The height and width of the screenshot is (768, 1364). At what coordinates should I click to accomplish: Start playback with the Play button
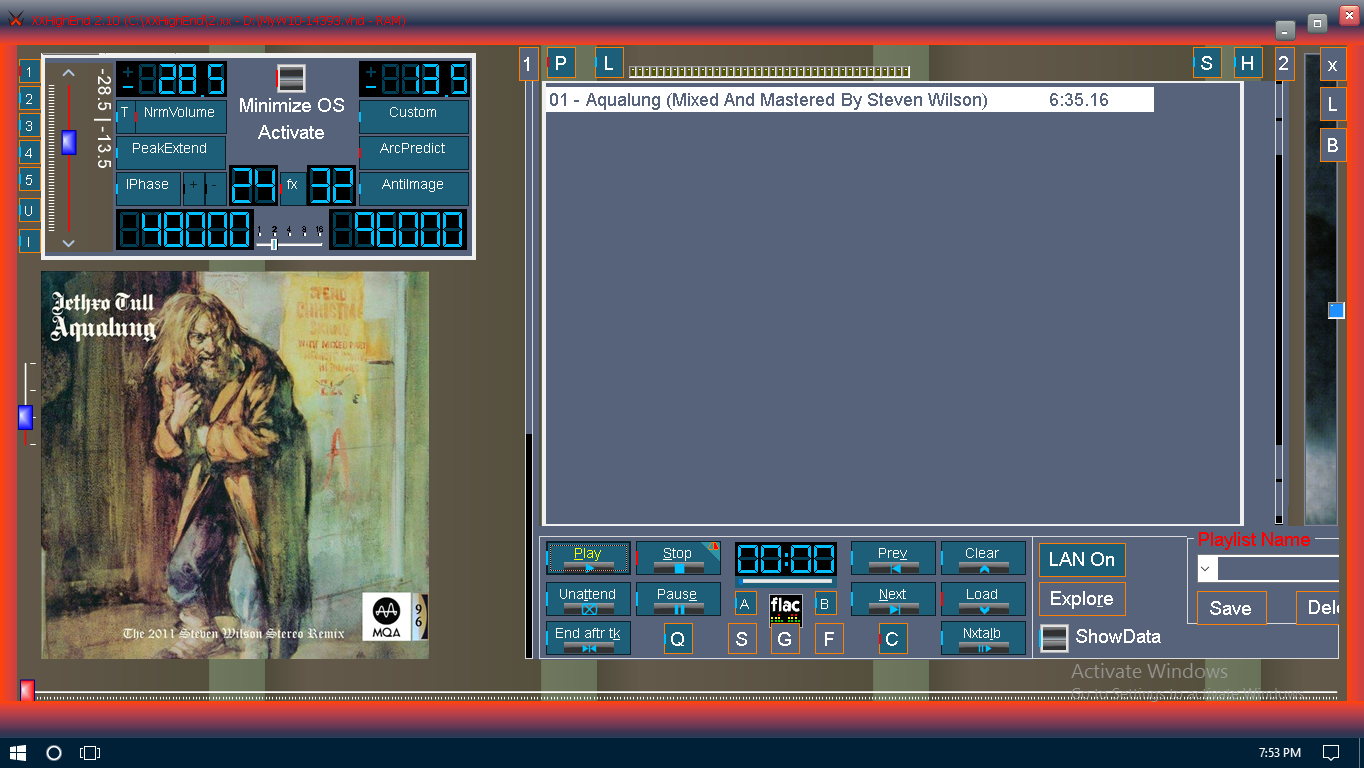pos(588,558)
